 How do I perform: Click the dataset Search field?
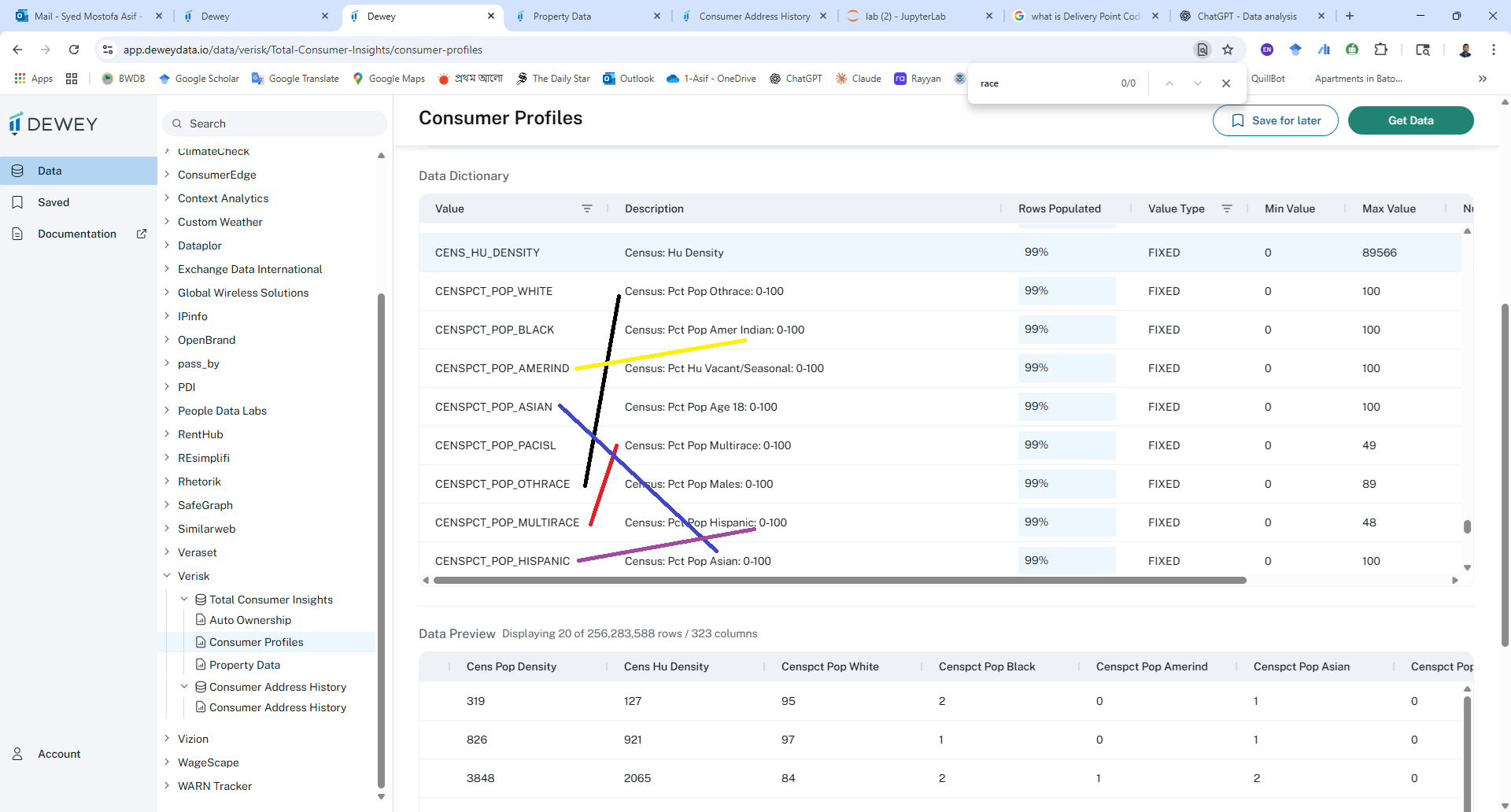275,124
